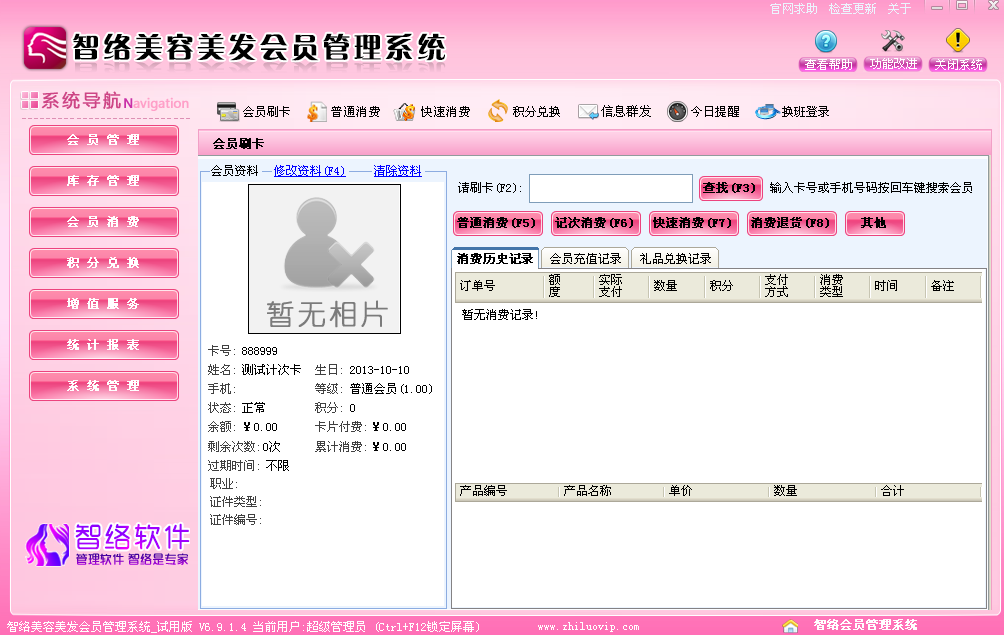Viewport: 1004px width, 635px height.
Task: Switch to 会员充值记录 tab
Action: pos(586,259)
